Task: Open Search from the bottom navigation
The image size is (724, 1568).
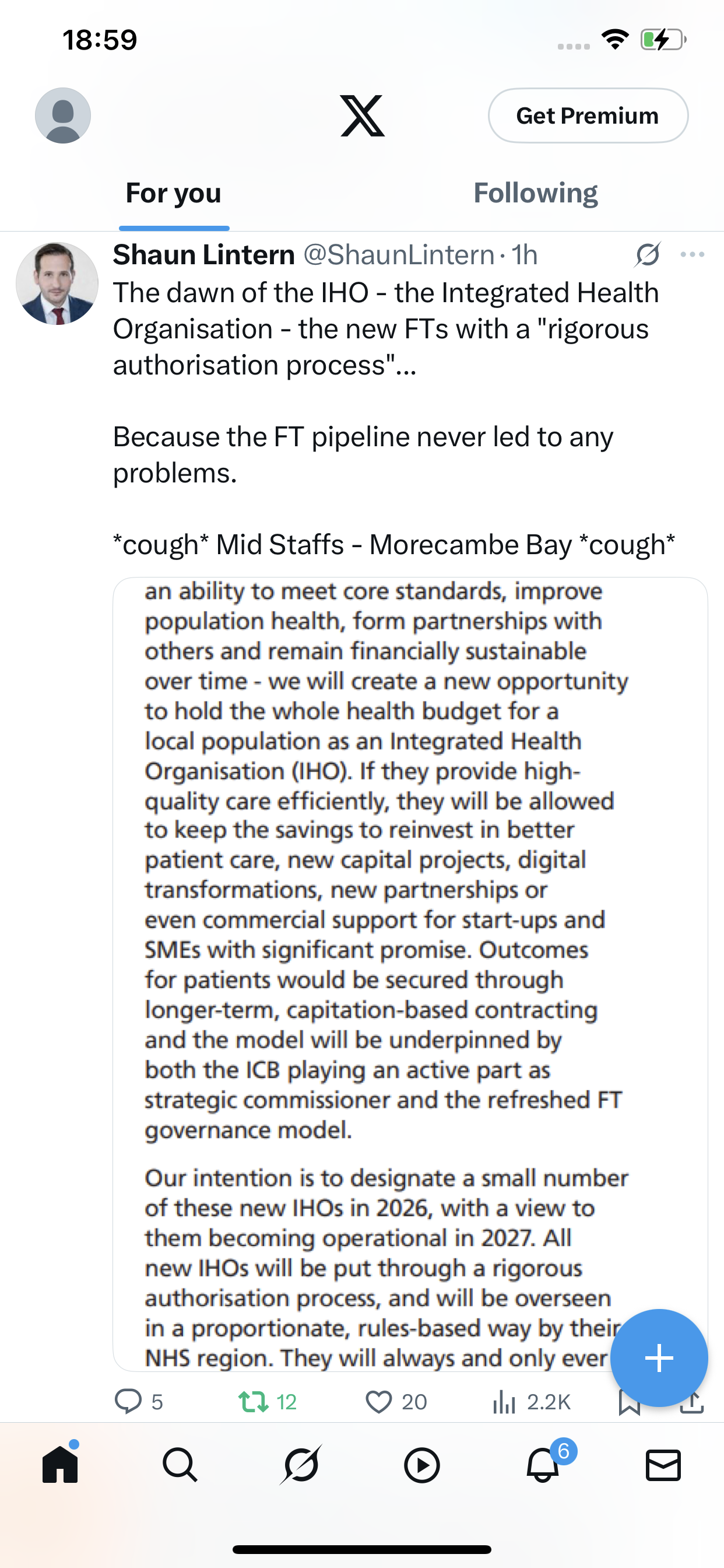Action: point(180,1465)
